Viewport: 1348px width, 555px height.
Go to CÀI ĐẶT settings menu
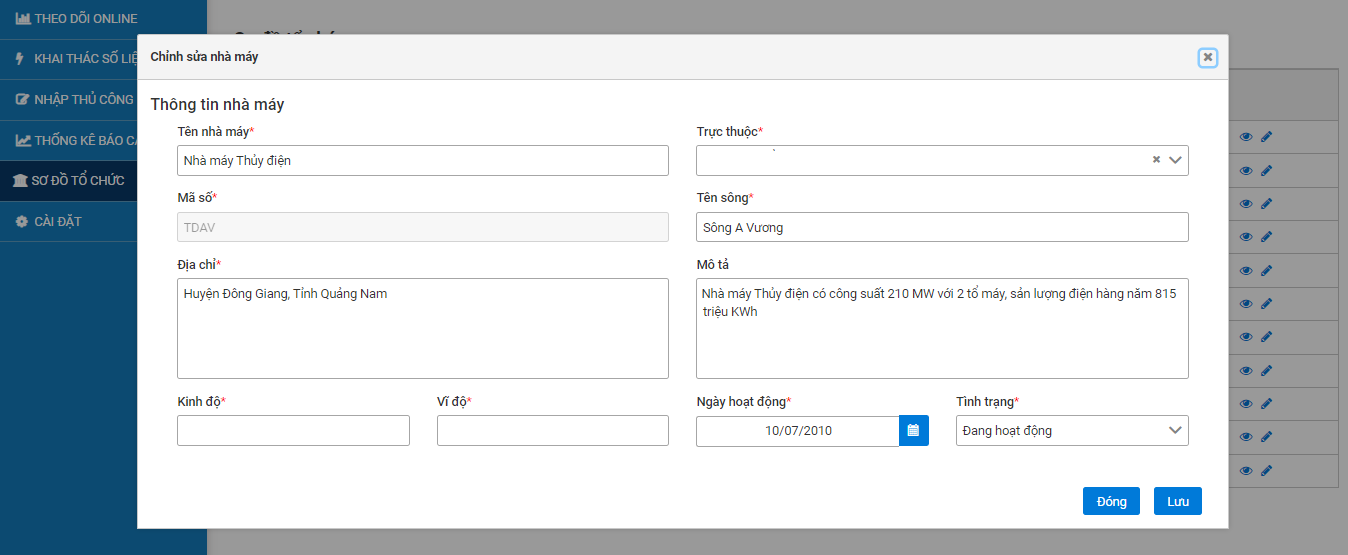56,222
